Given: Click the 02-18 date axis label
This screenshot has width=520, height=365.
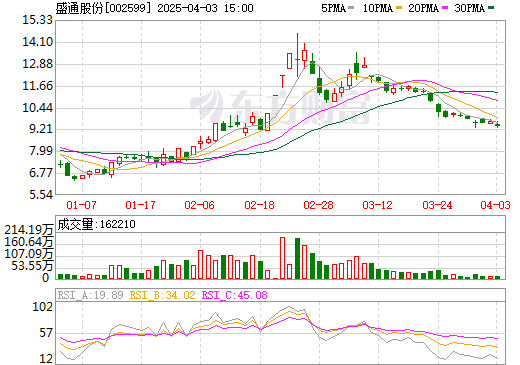Looking at the screenshot, I should (259, 205).
